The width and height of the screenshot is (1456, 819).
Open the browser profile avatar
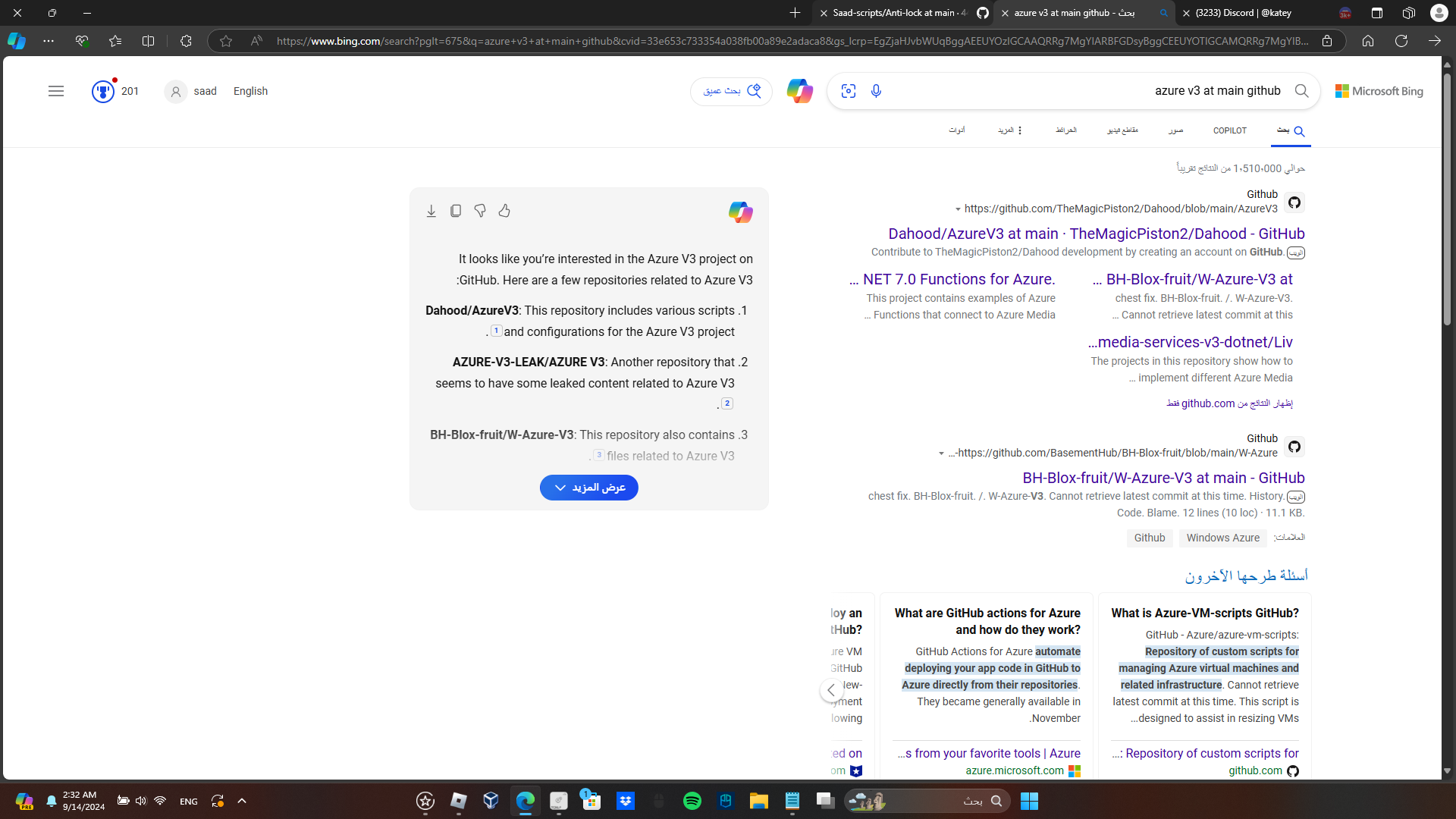pyautogui.click(x=1439, y=13)
